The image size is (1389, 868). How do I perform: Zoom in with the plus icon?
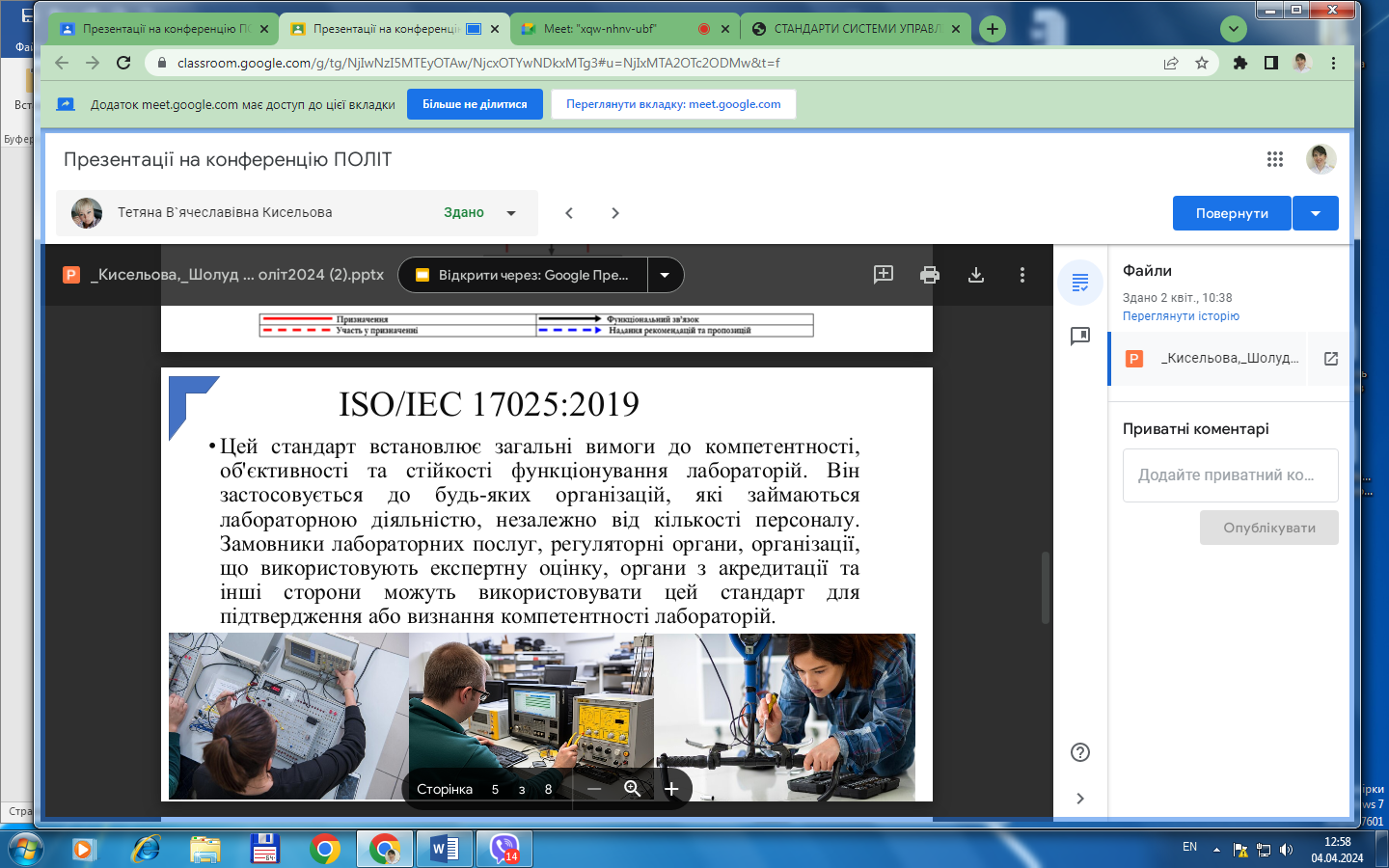671,789
